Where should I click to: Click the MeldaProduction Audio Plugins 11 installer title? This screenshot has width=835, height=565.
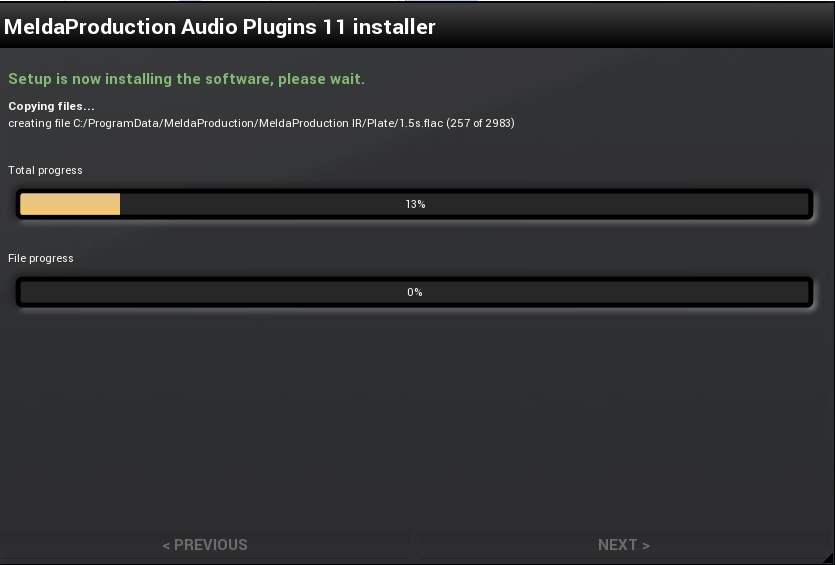pyautogui.click(x=220, y=27)
